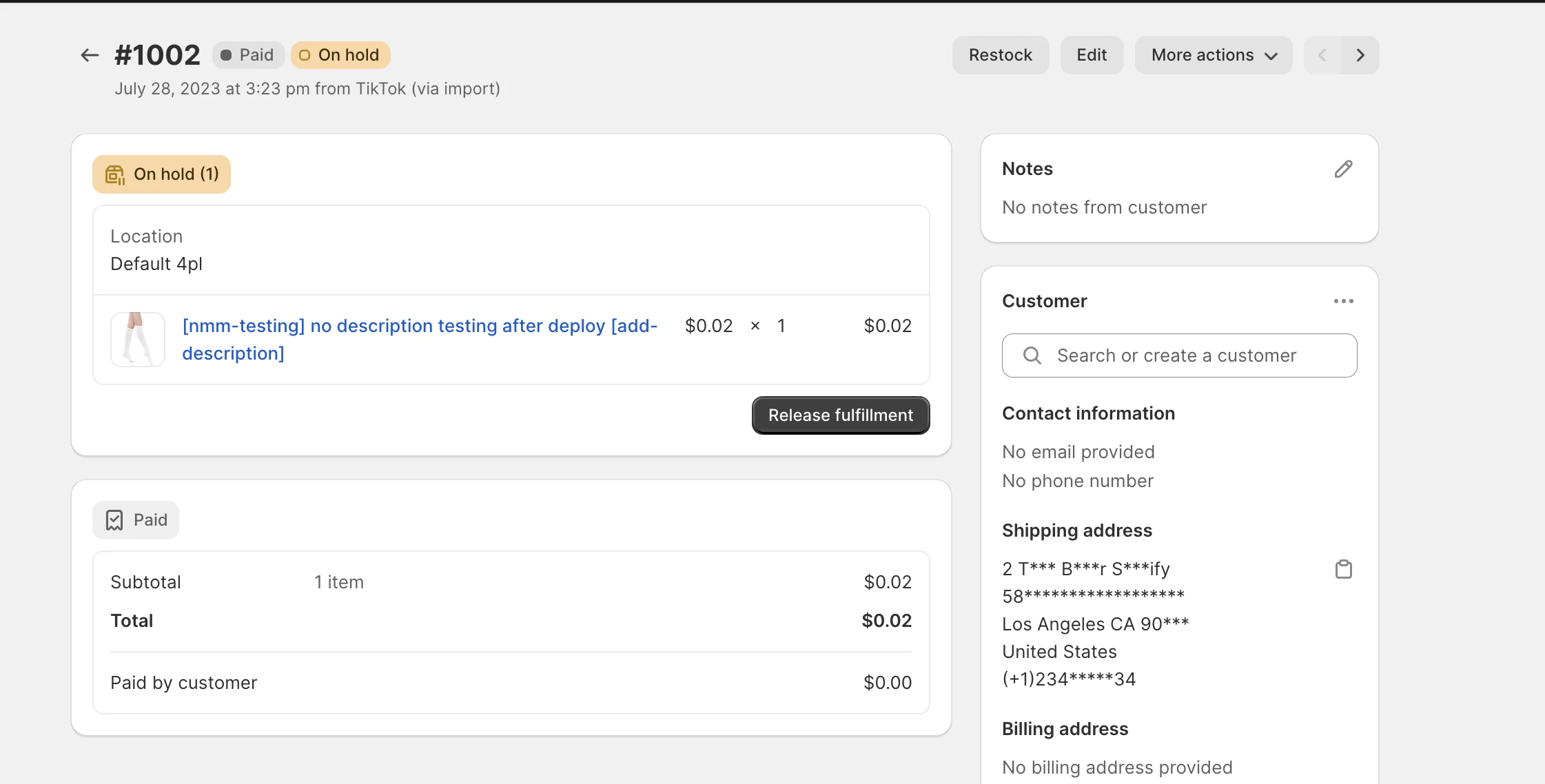1545x784 pixels.
Task: Click the Paid status badge in header
Action: [248, 55]
